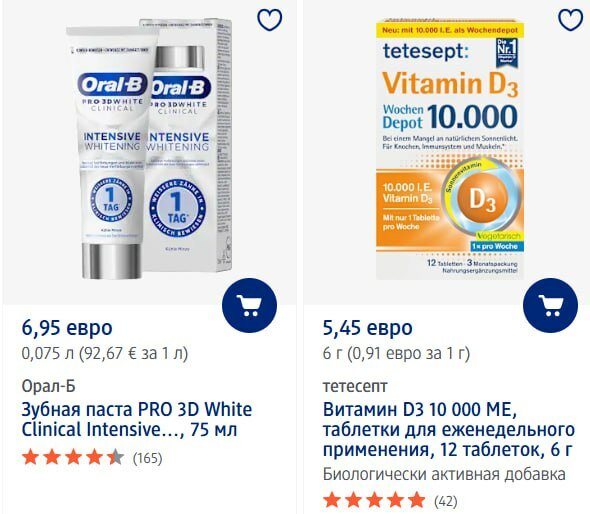Open Витамин D3 10 000 МЕ product link
Screen dimensions: 590x514
449,429
